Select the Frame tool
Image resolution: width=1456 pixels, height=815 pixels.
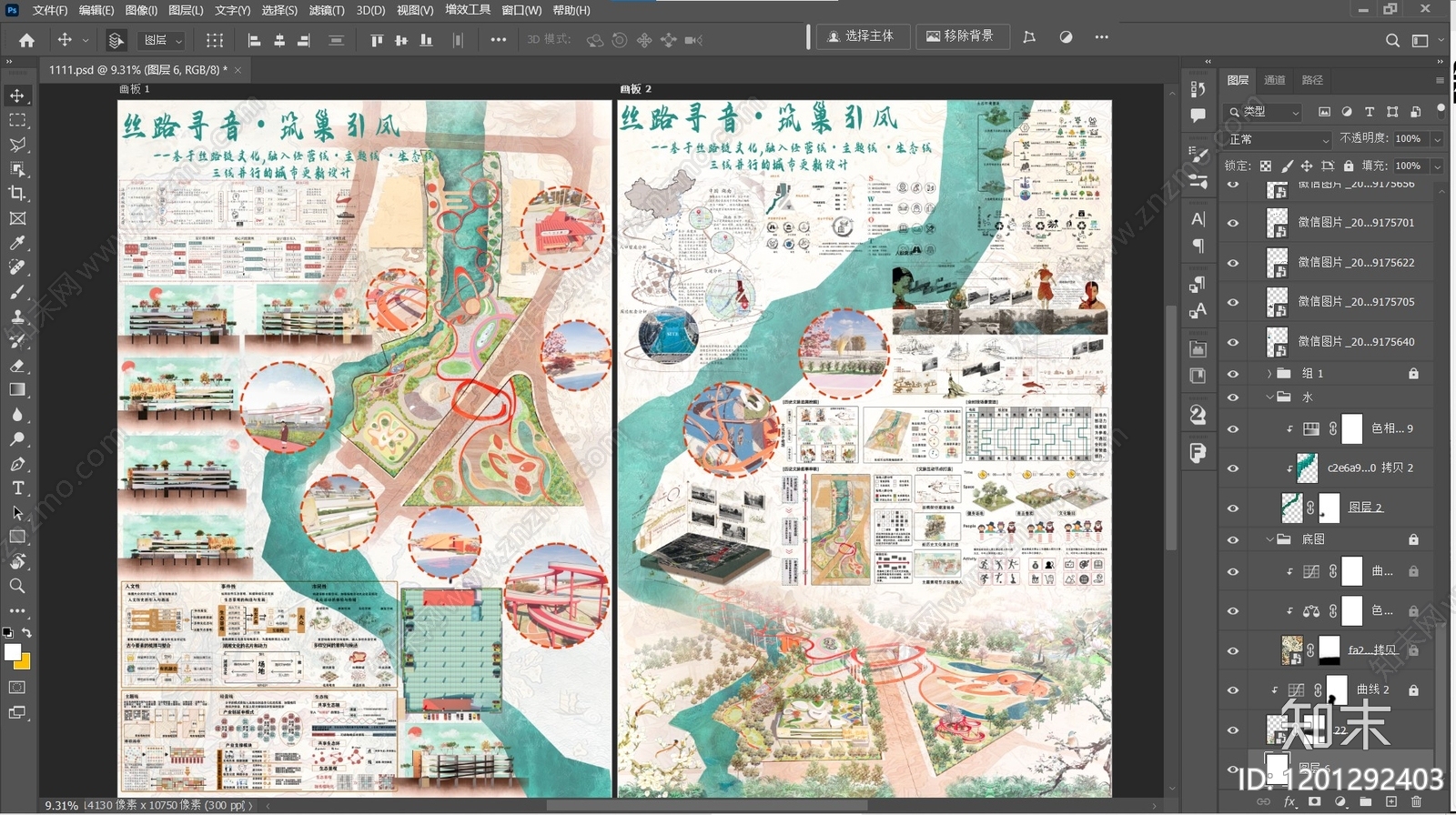click(17, 218)
